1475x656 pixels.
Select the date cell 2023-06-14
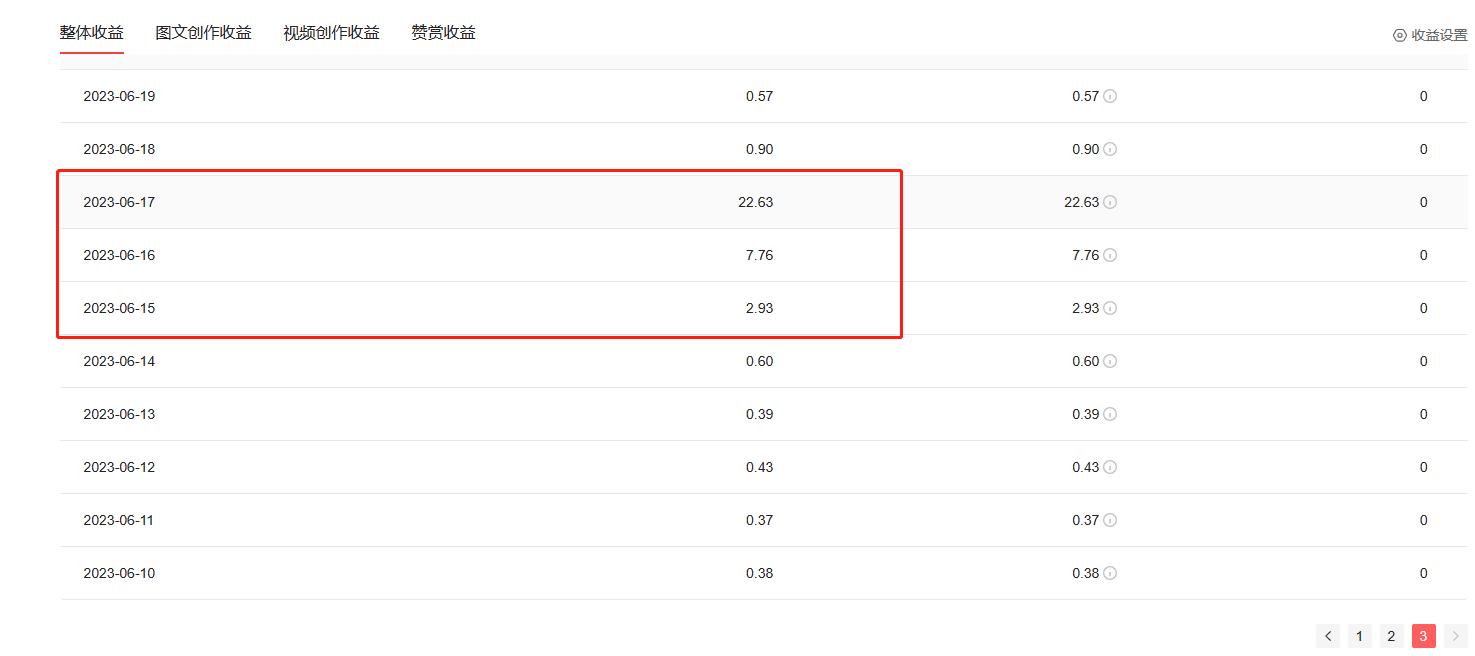(119, 361)
